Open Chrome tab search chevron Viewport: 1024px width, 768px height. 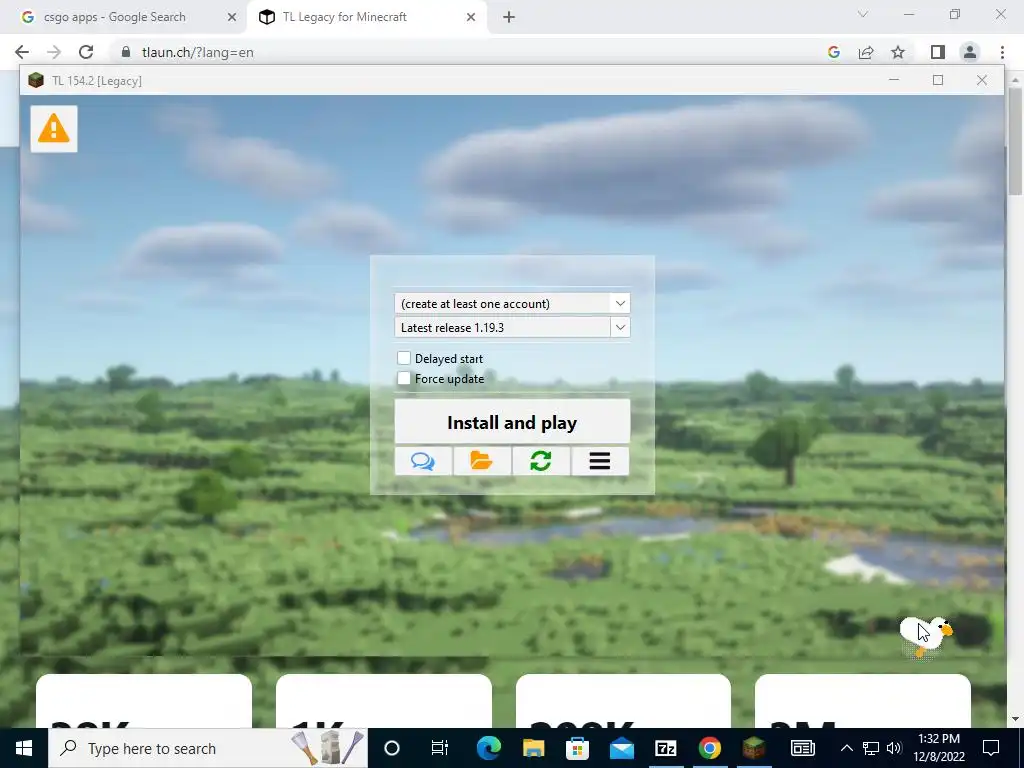pyautogui.click(x=863, y=14)
